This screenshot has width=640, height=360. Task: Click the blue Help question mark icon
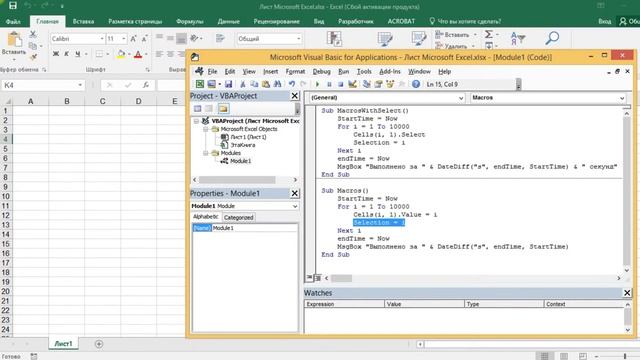tap(416, 84)
